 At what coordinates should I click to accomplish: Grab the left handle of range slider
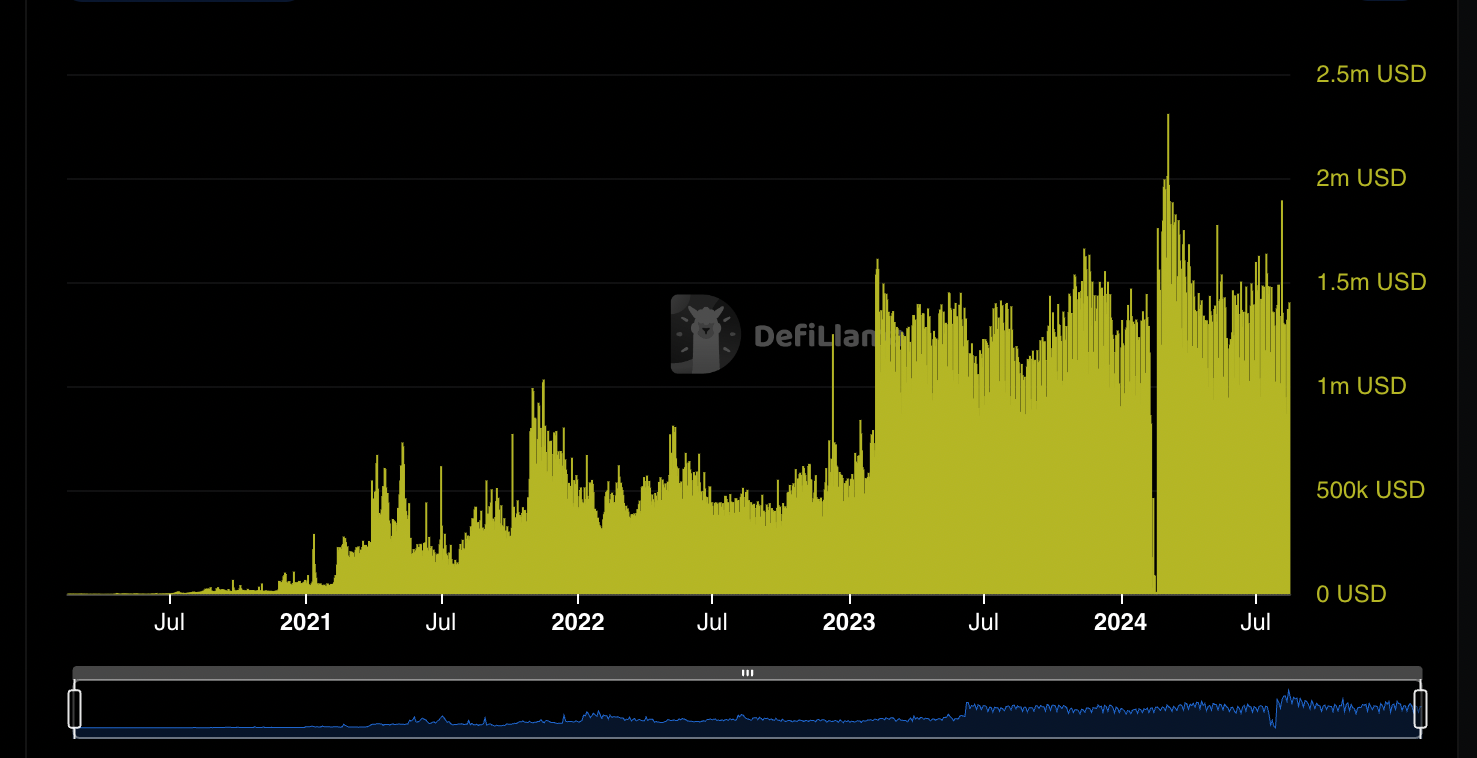tap(74, 708)
